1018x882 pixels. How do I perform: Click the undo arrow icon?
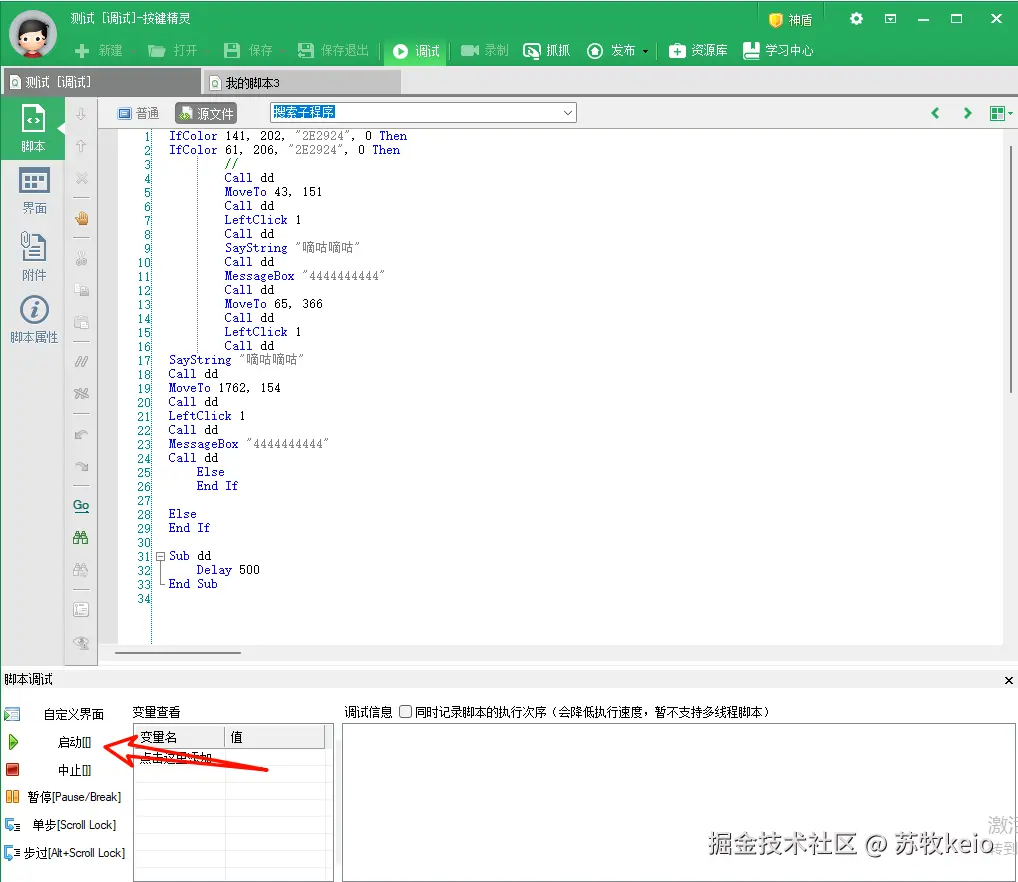(81, 434)
